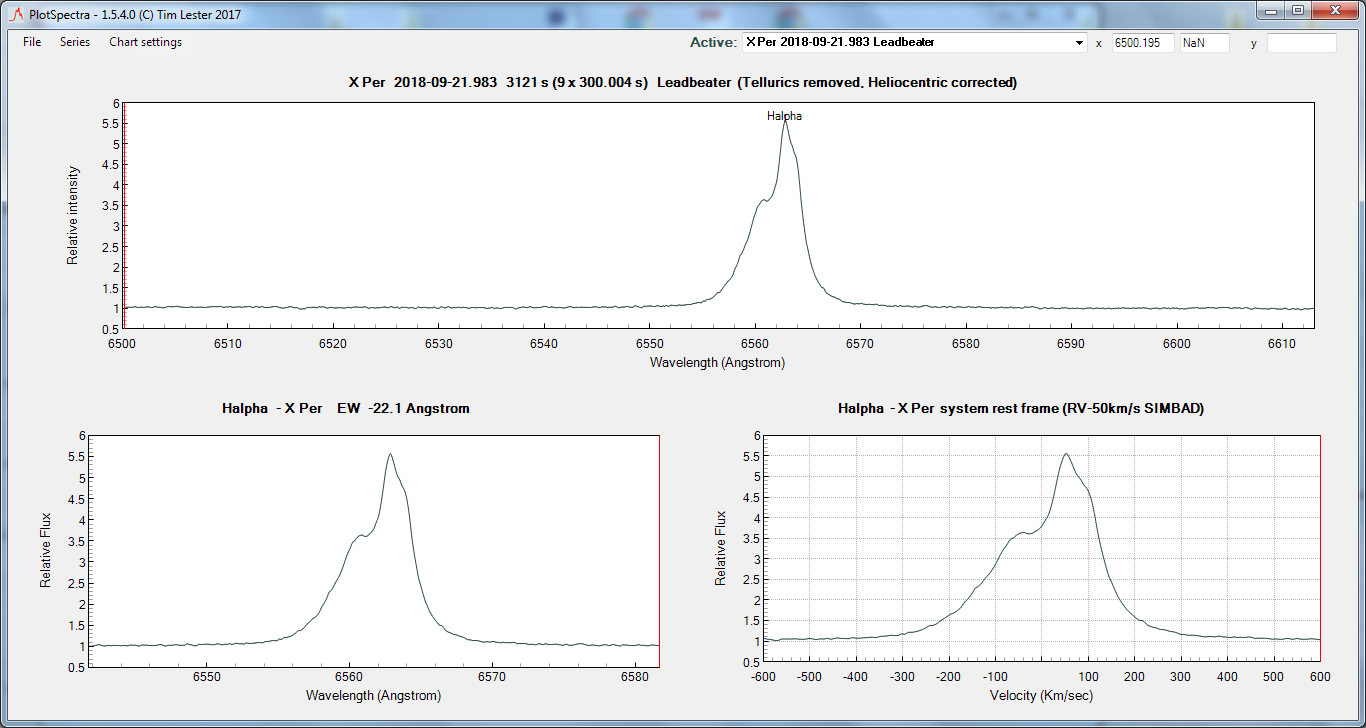Click the Relative intensity axis label
Image resolution: width=1366 pixels, height=728 pixels.
click(x=73, y=215)
